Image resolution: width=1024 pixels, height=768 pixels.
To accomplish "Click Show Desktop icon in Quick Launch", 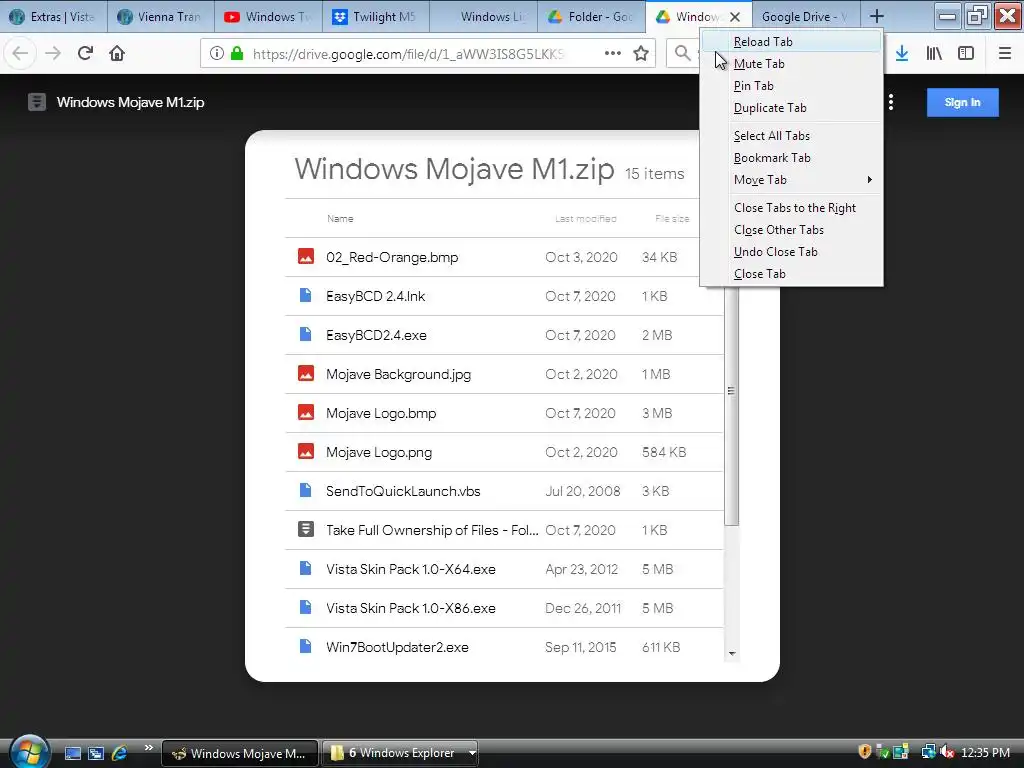I will click(72, 753).
